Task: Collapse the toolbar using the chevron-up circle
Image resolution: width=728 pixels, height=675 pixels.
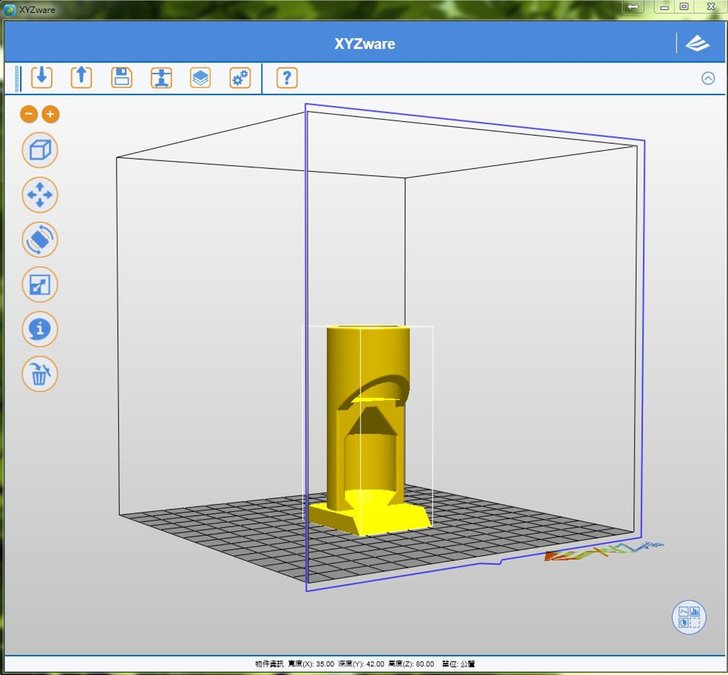Action: [708, 78]
